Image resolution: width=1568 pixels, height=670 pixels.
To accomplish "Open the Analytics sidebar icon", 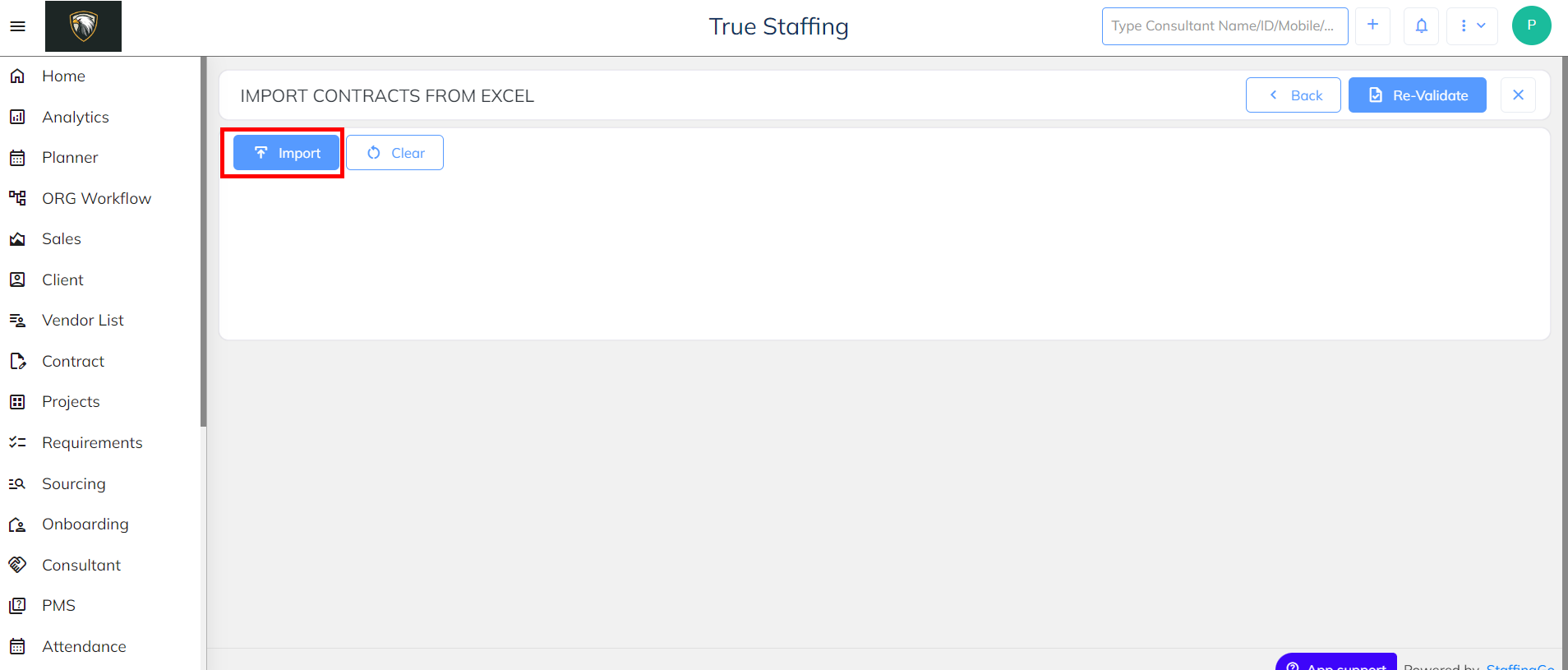I will 17,117.
